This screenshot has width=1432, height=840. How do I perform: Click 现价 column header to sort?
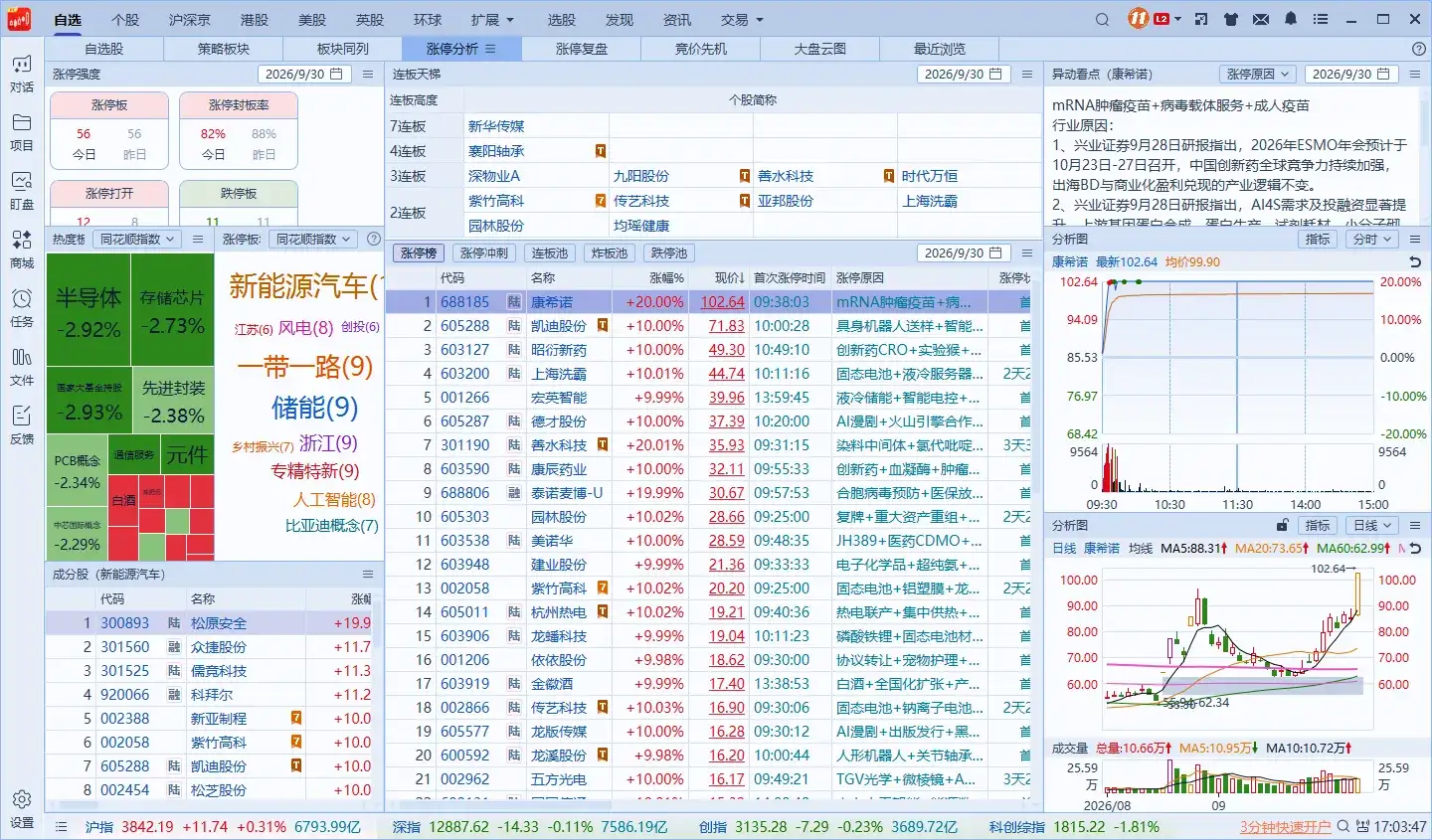click(x=728, y=277)
